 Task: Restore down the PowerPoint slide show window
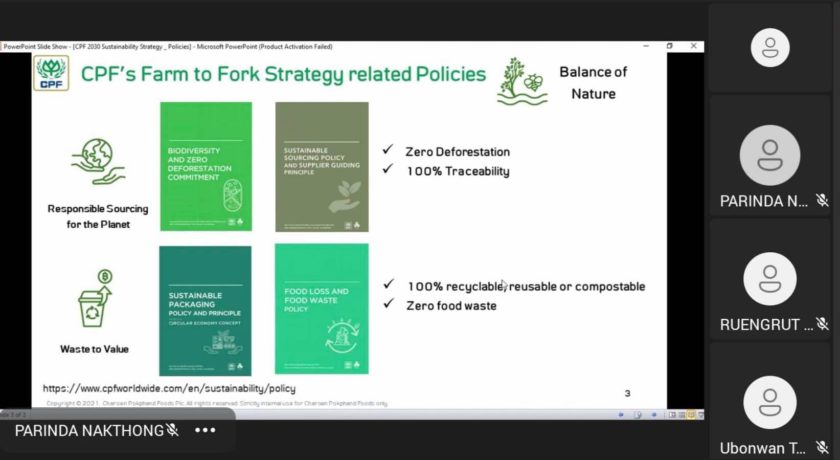(669, 46)
